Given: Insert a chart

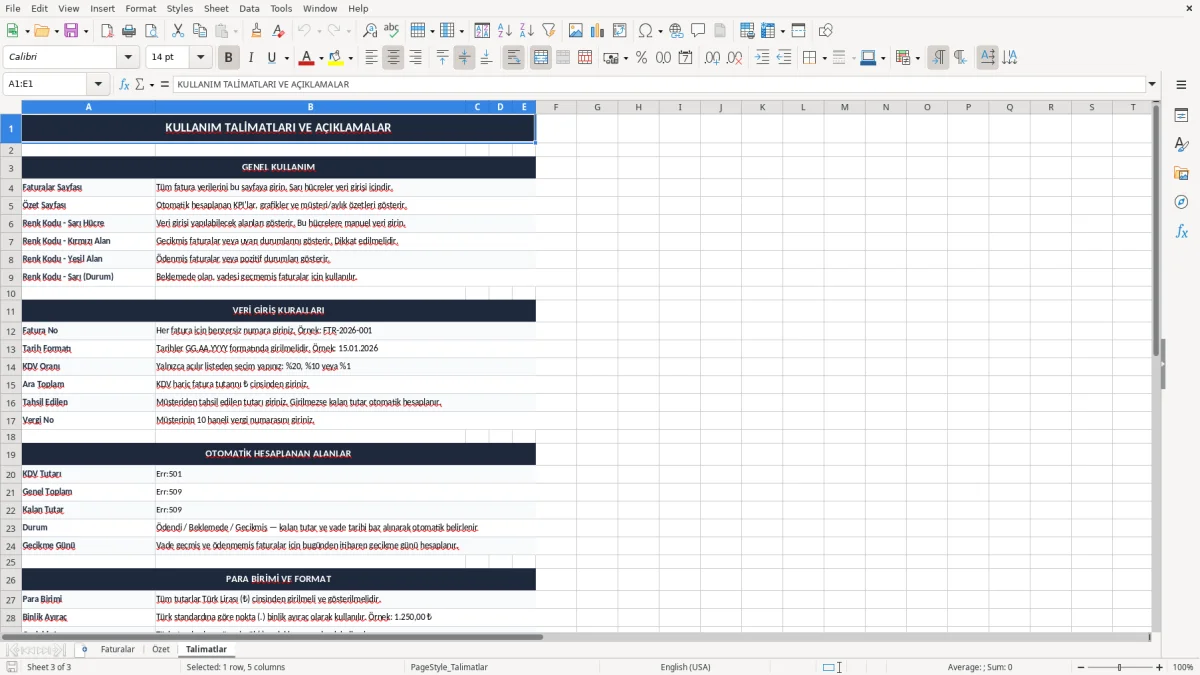Looking at the screenshot, I should coord(598,31).
